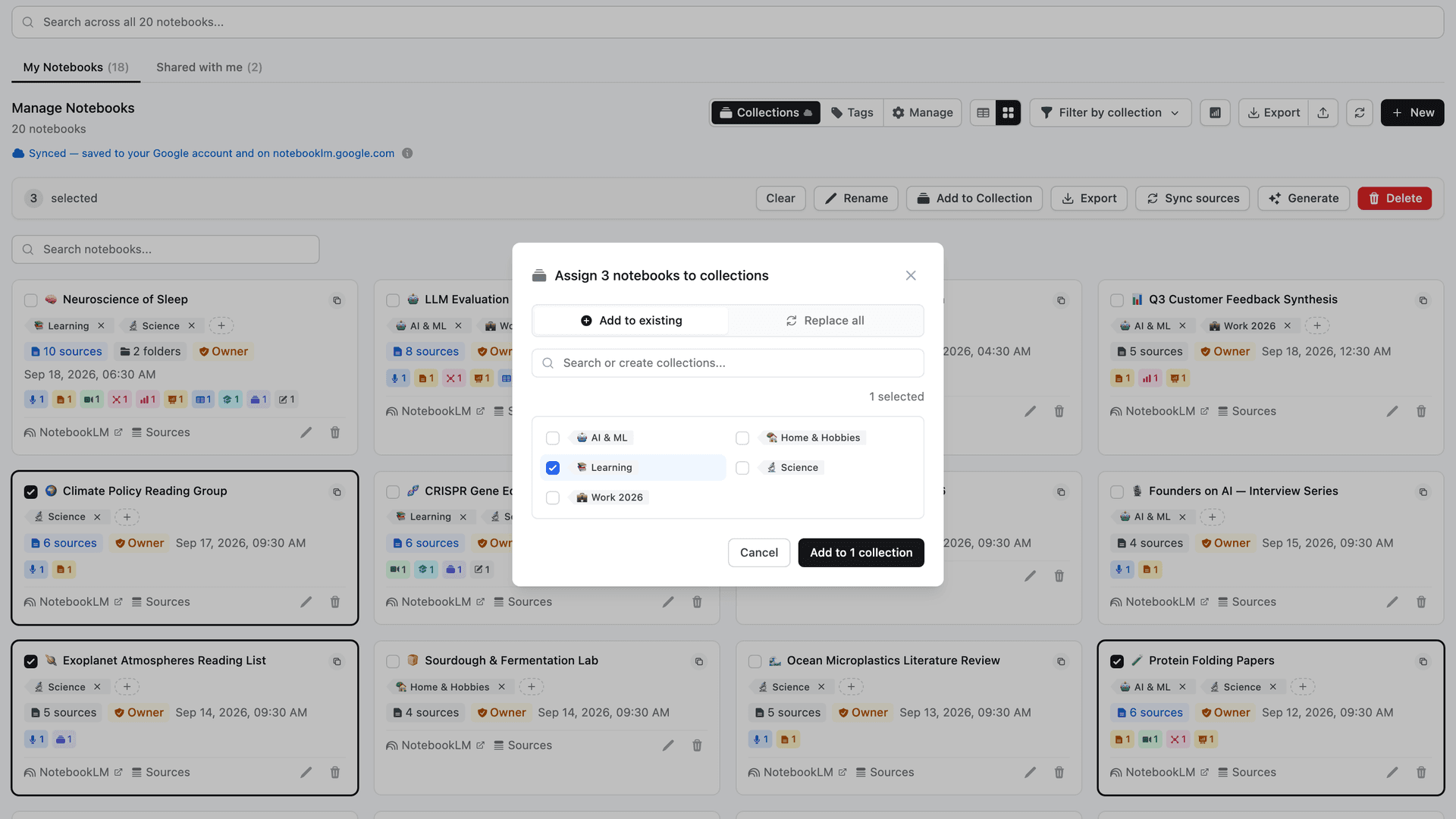Open the My Notebooks tab

pyautogui.click(x=76, y=67)
